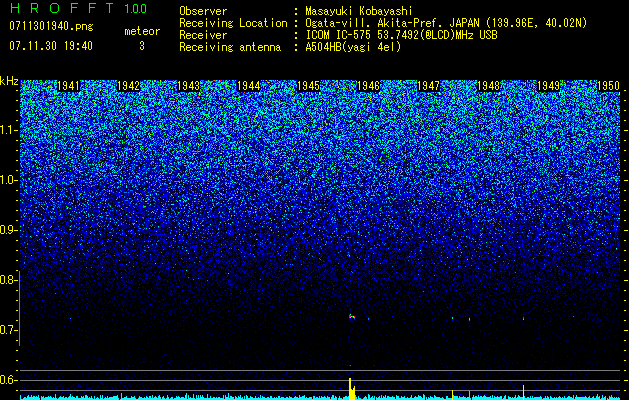Click the HROFFT title text
Viewport: 629px width, 400px height.
(62, 8)
